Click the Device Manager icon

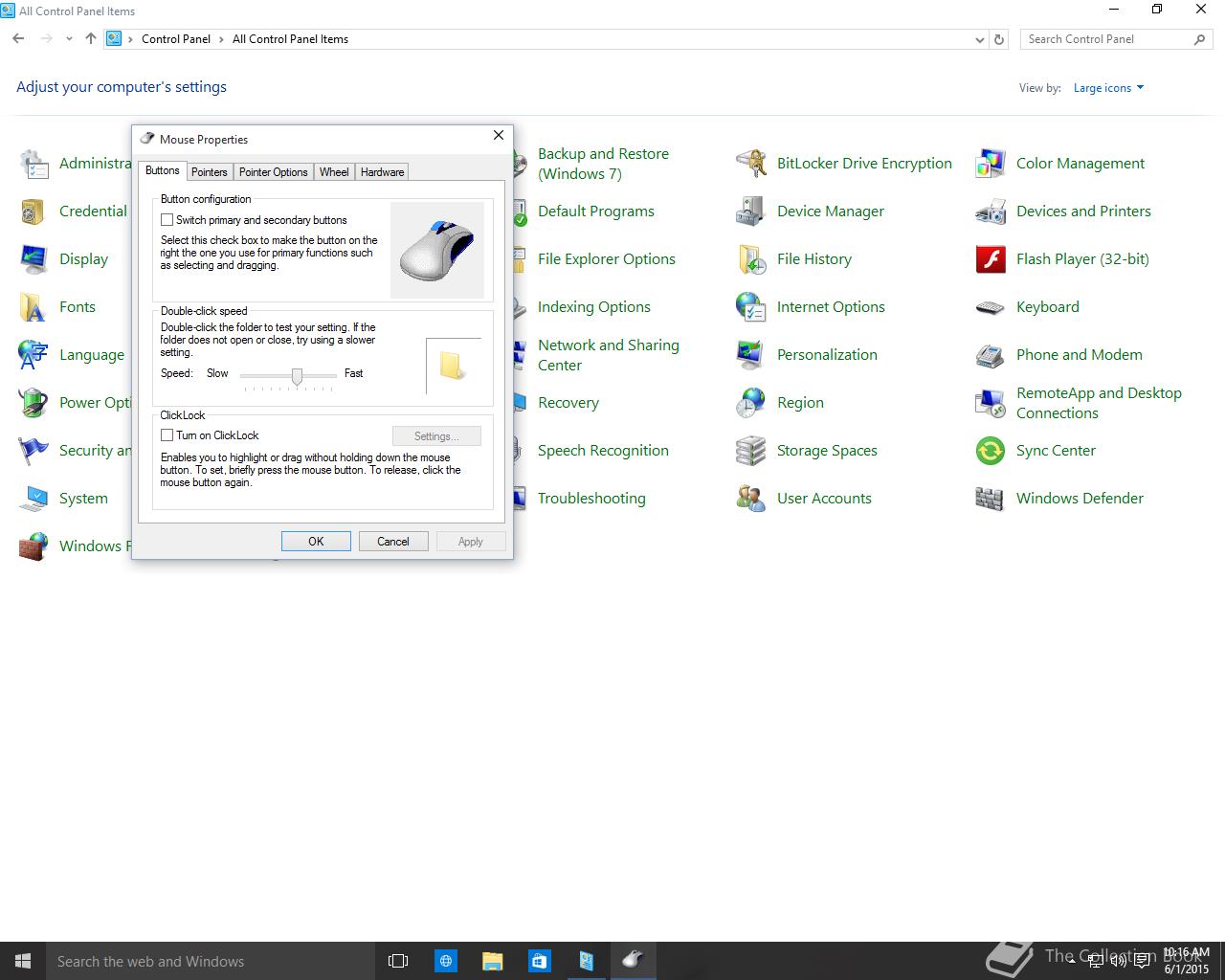(750, 212)
